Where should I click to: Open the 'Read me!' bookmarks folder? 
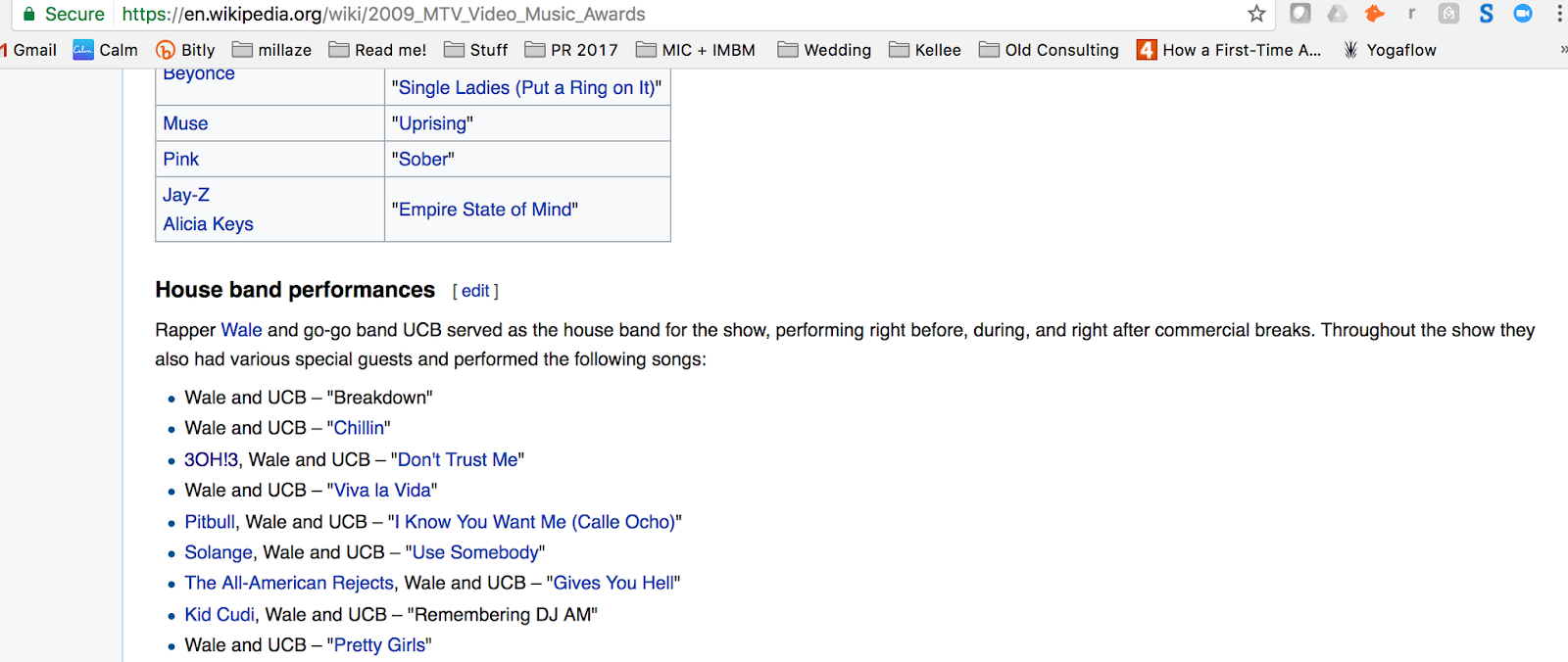pyautogui.click(x=377, y=50)
